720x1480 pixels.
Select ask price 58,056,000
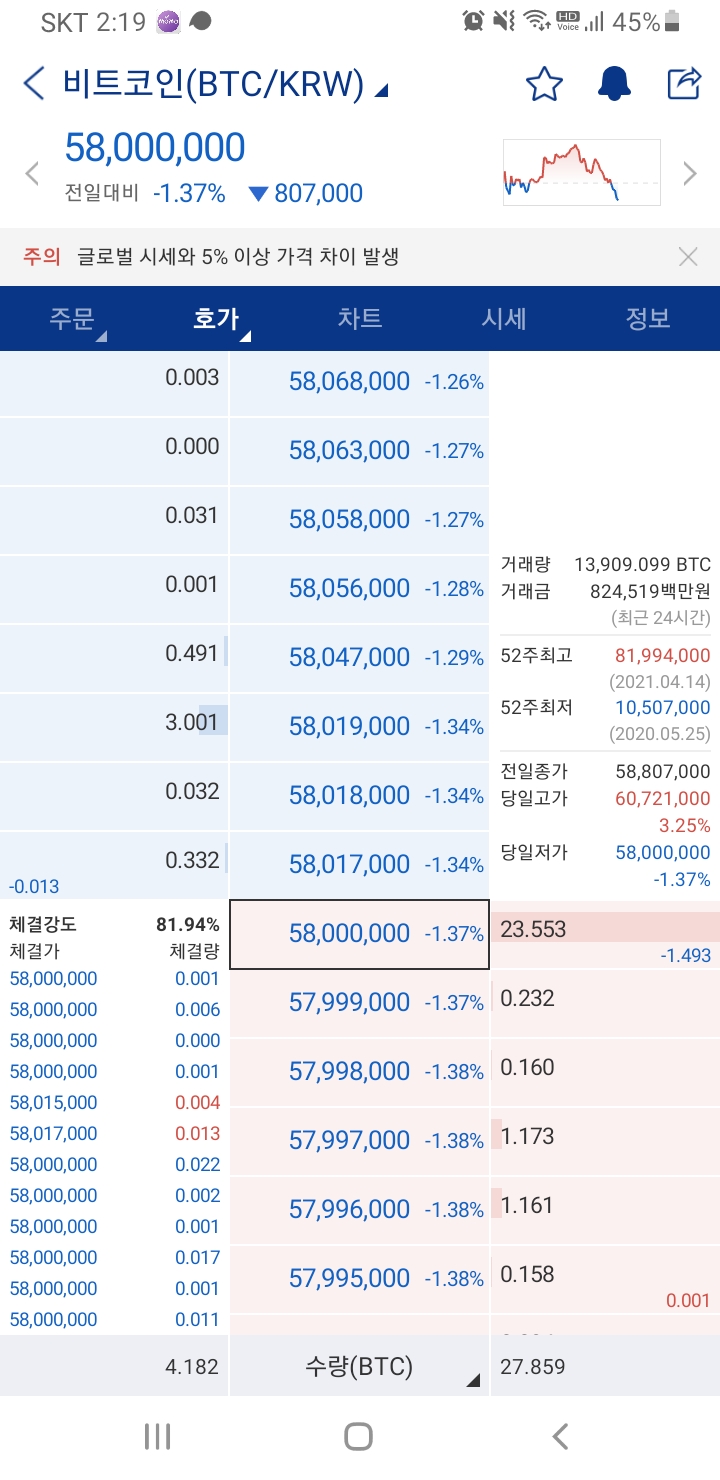[x=359, y=589]
